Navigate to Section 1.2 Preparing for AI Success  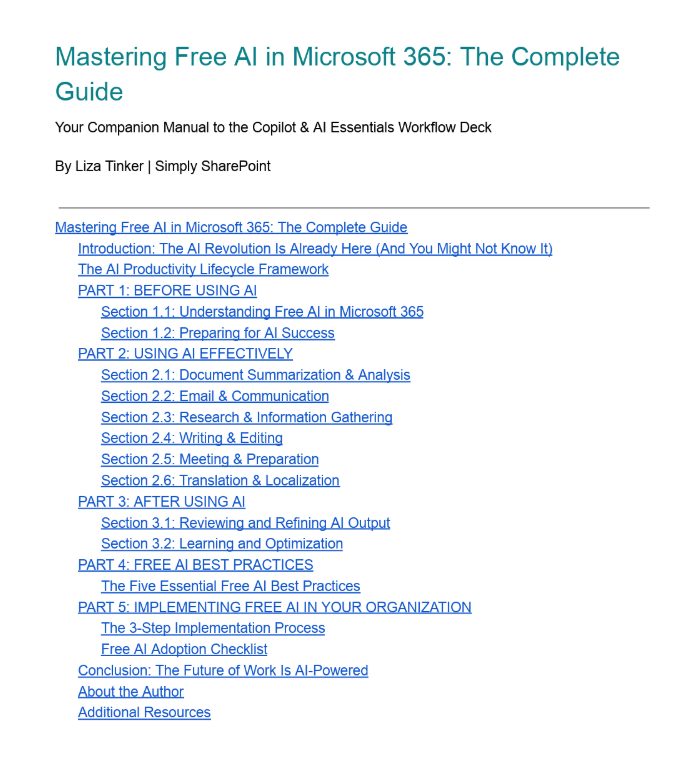[x=217, y=333]
